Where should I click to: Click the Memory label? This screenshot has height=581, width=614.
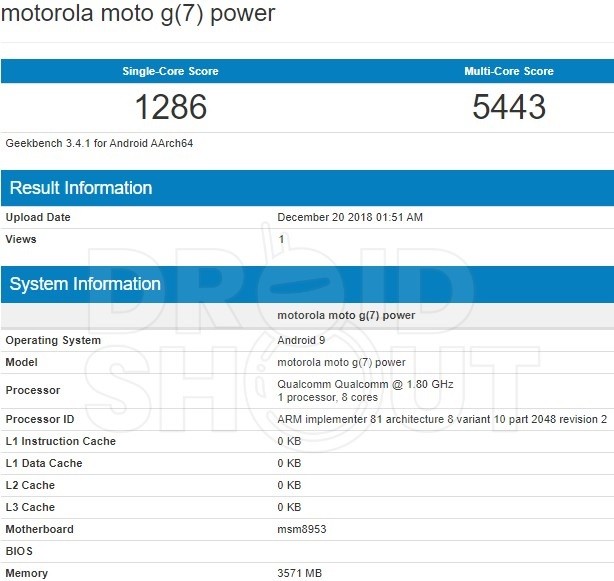pyautogui.click(x=27, y=573)
